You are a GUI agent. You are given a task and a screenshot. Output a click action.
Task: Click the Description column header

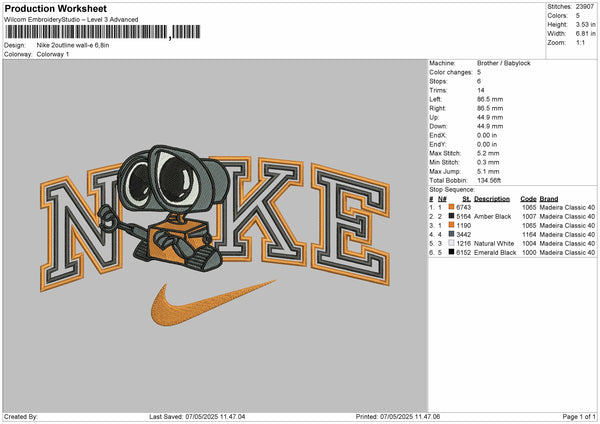coord(492,199)
